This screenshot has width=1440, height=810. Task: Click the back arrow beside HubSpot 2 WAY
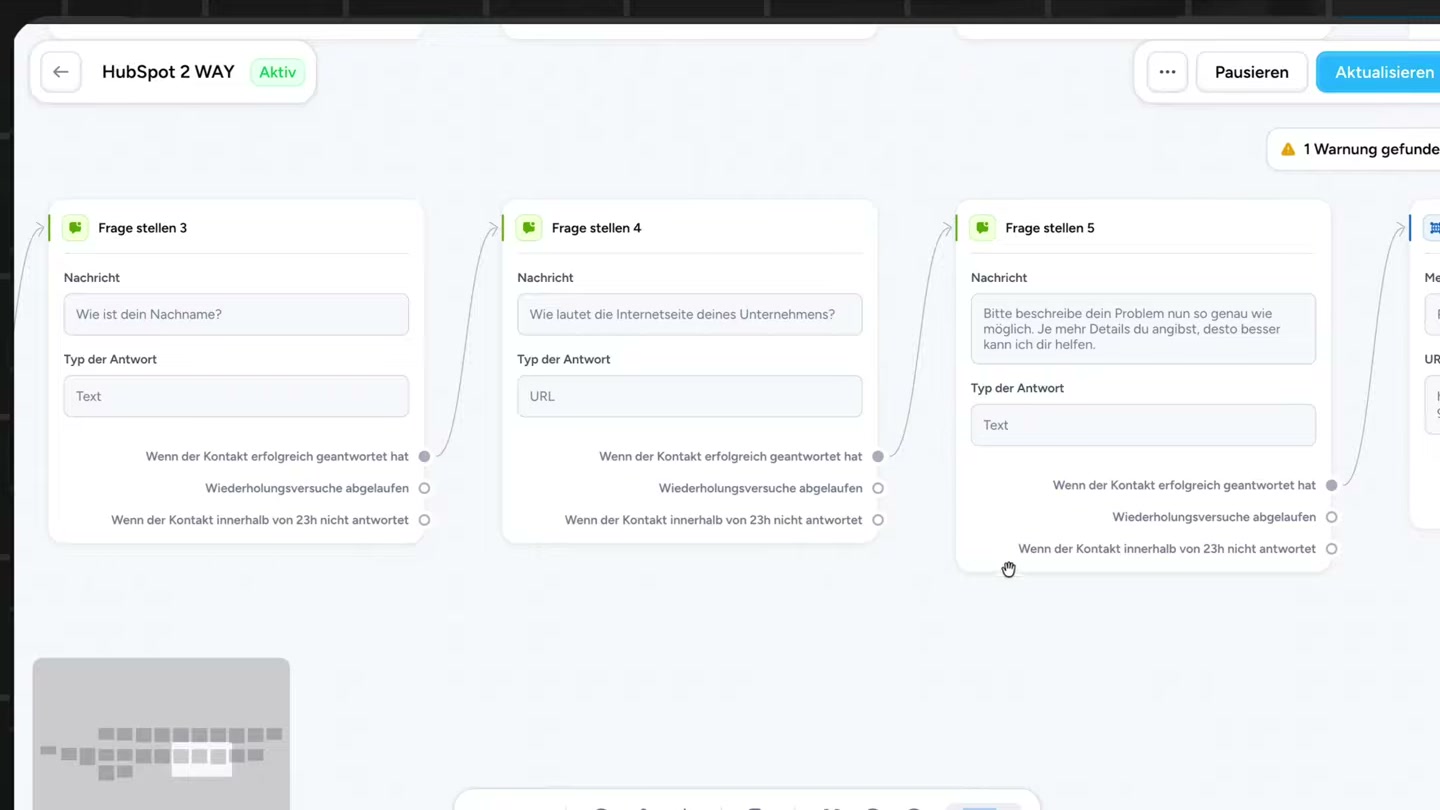tap(61, 71)
